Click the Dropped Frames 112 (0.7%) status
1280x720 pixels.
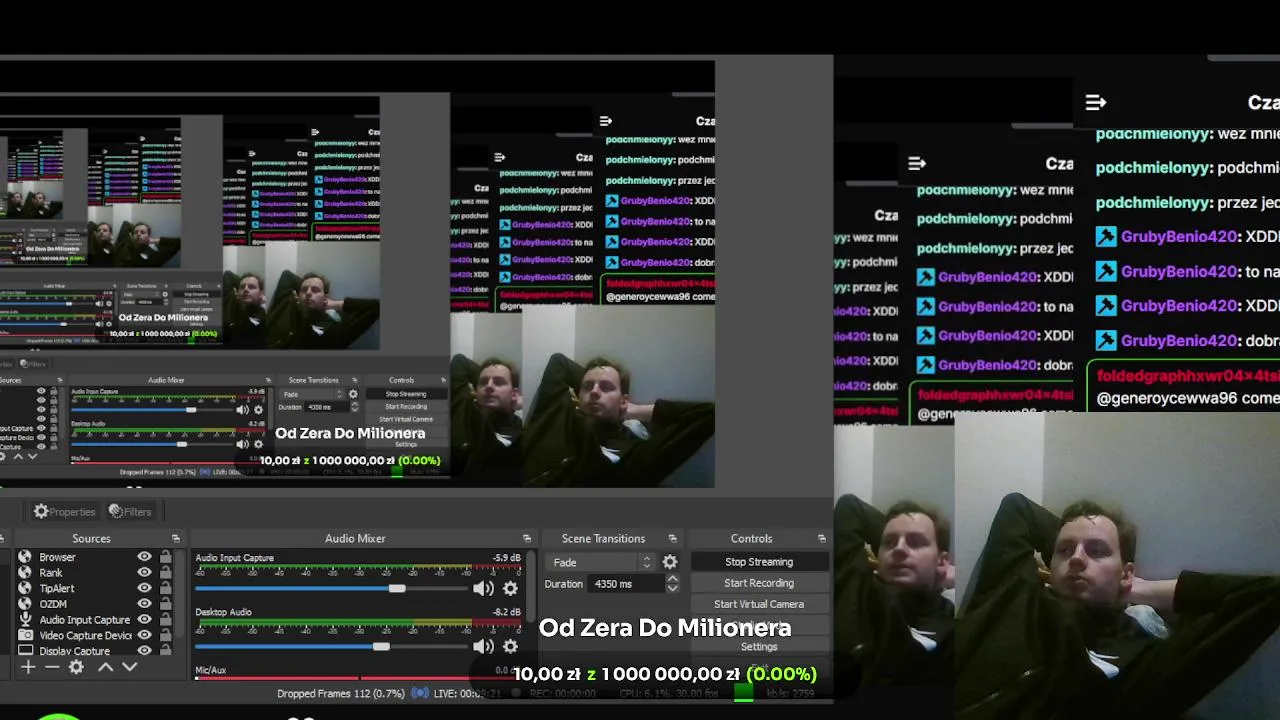(x=341, y=693)
